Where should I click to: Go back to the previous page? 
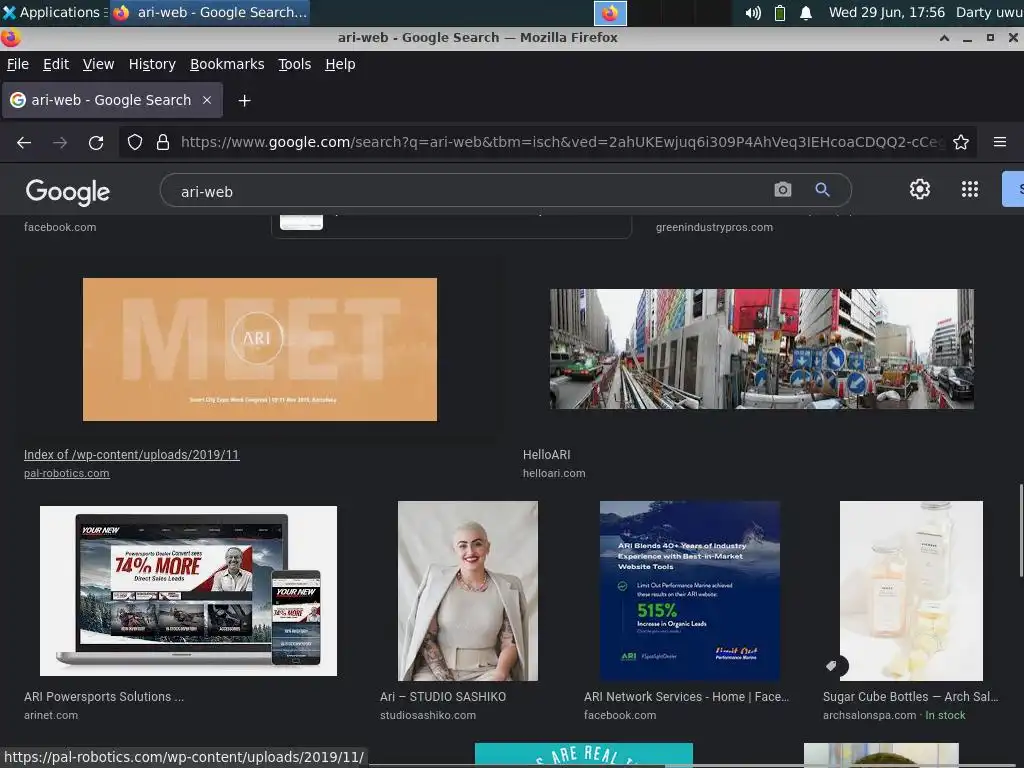[x=24, y=142]
